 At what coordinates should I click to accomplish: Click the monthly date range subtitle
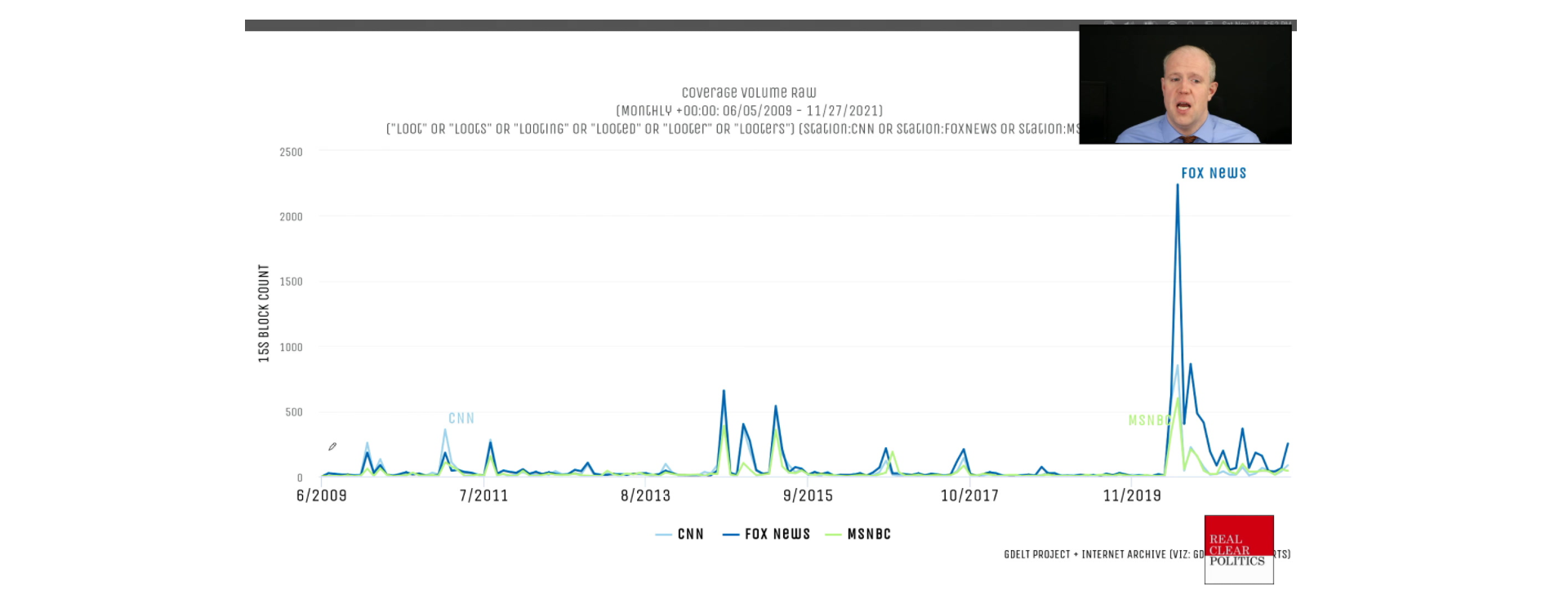point(749,110)
